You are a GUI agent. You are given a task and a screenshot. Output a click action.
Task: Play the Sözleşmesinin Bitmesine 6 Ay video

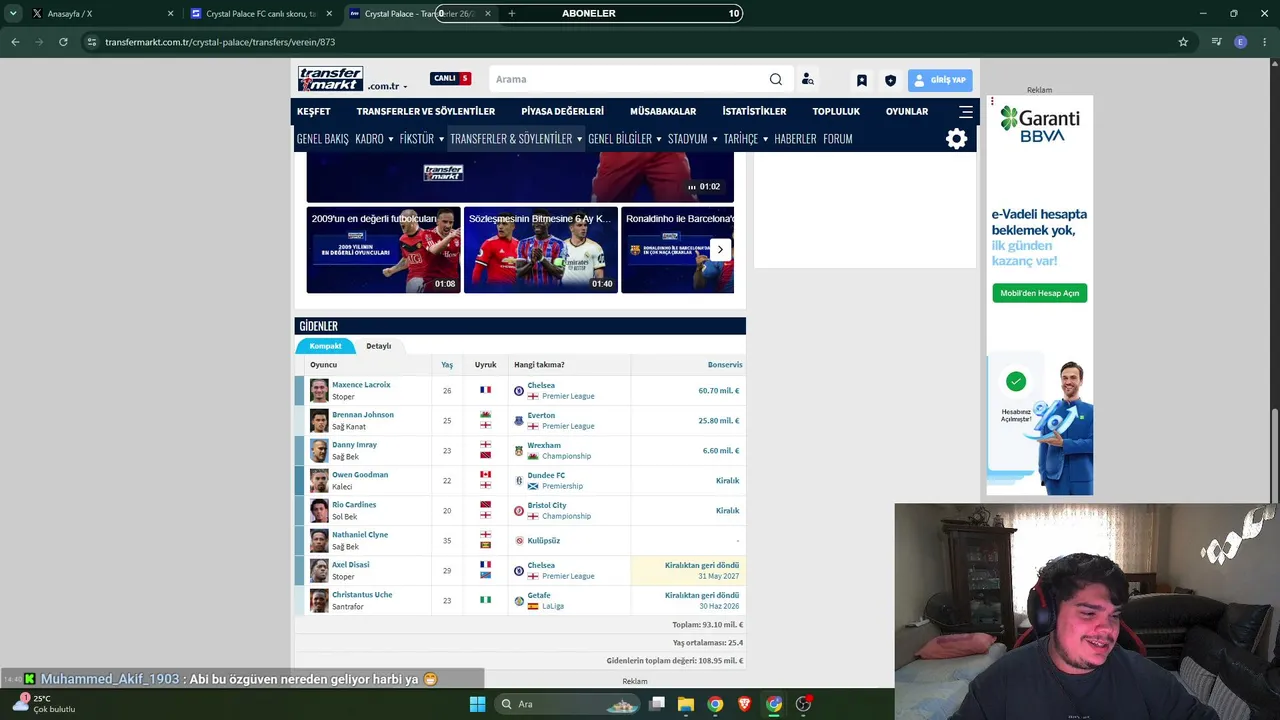pyautogui.click(x=541, y=250)
